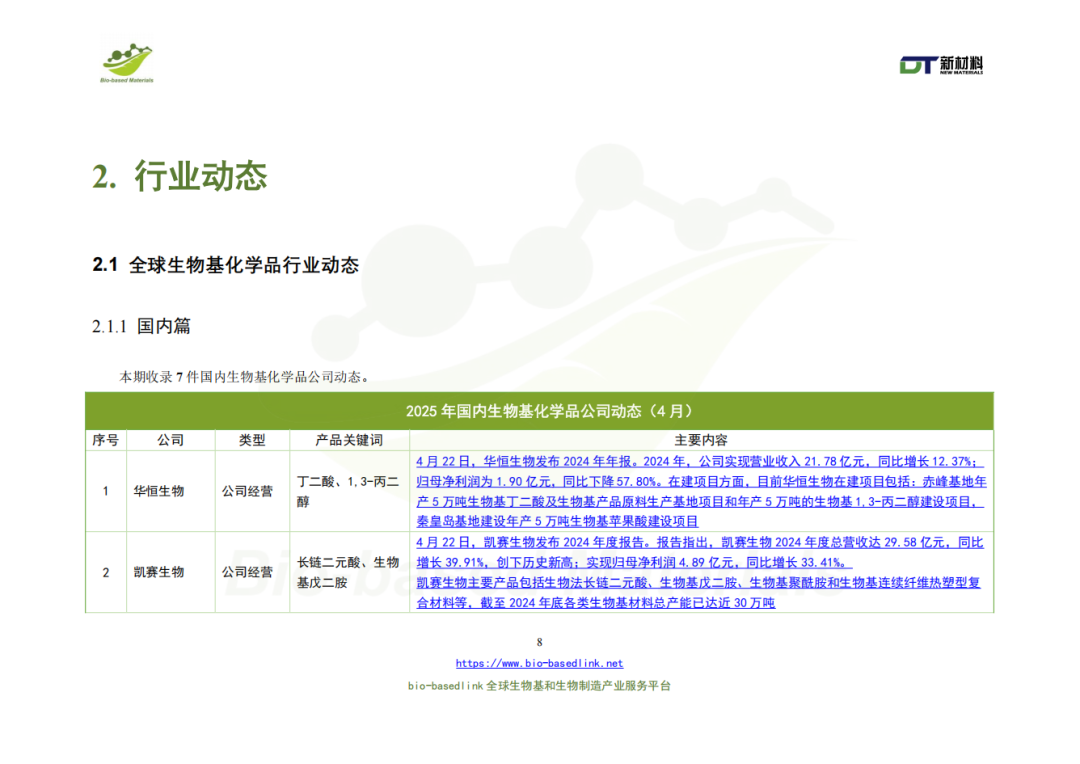The image size is (1080, 764).
Task: Click footer text bio-basedlink 全球生物基和生物制造产业服务平台
Action: coord(539,686)
